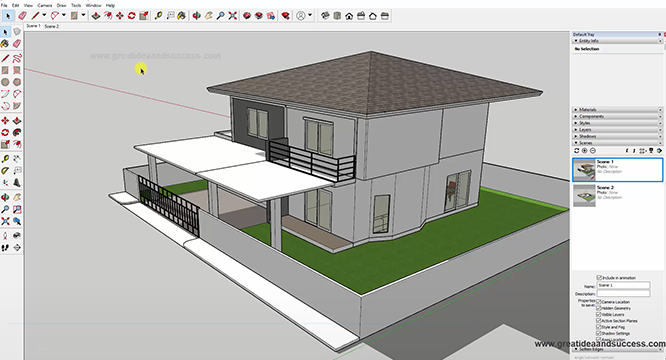
Task: Activate the Move tool in top toolbar
Action: click(120, 16)
